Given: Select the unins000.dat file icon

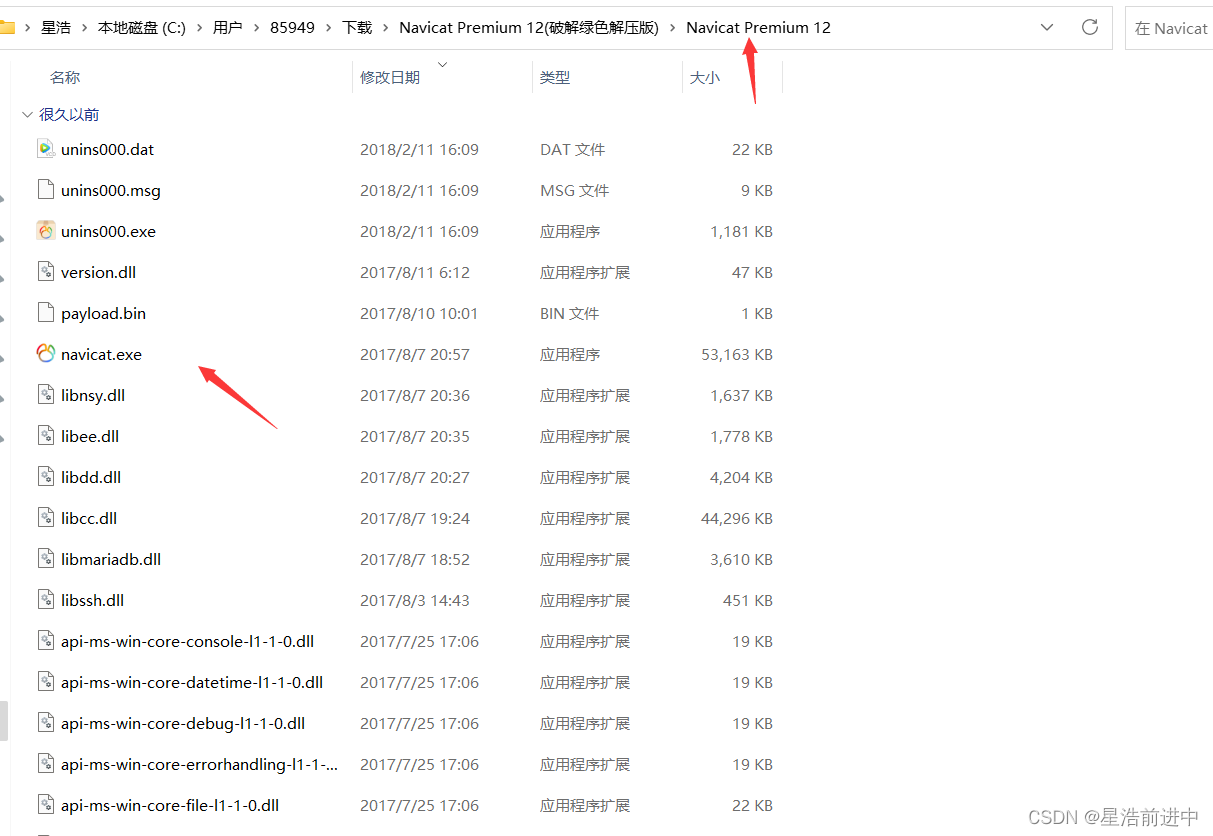Looking at the screenshot, I should (45, 149).
